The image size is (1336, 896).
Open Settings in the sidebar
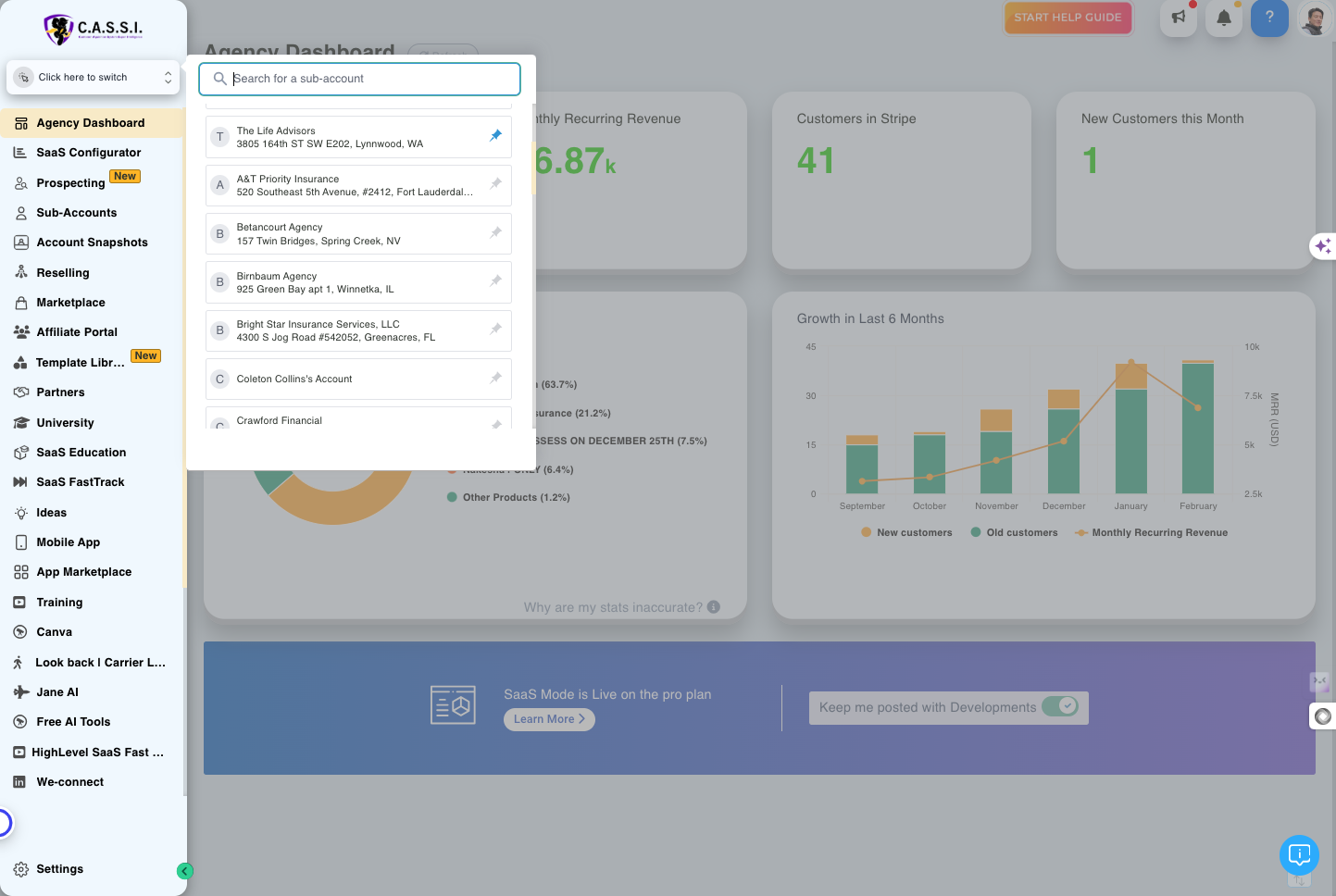click(x=59, y=869)
